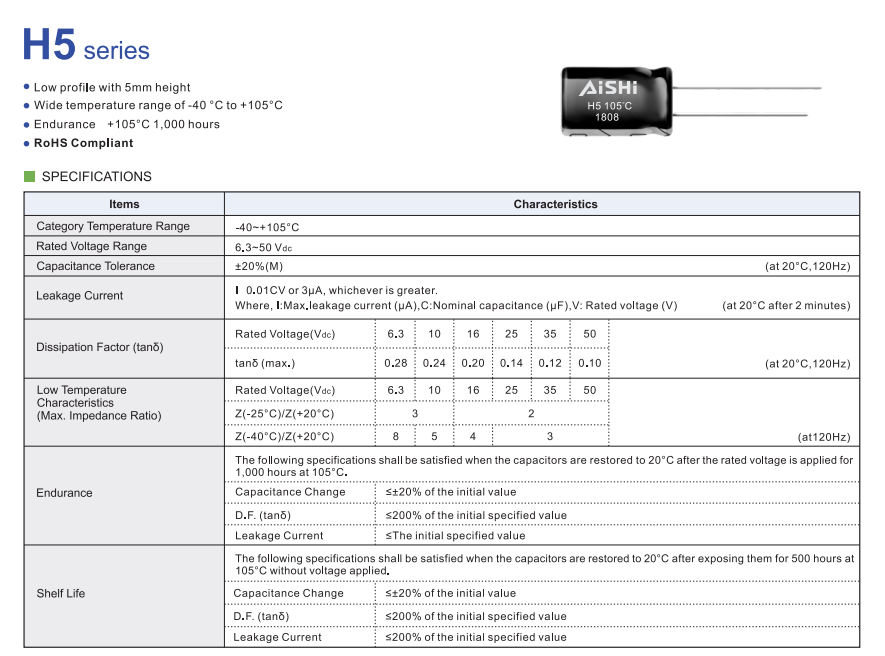The image size is (885, 656).
Task: Click the Dissipation Factor (tanδ) row label
Action: pos(100,347)
